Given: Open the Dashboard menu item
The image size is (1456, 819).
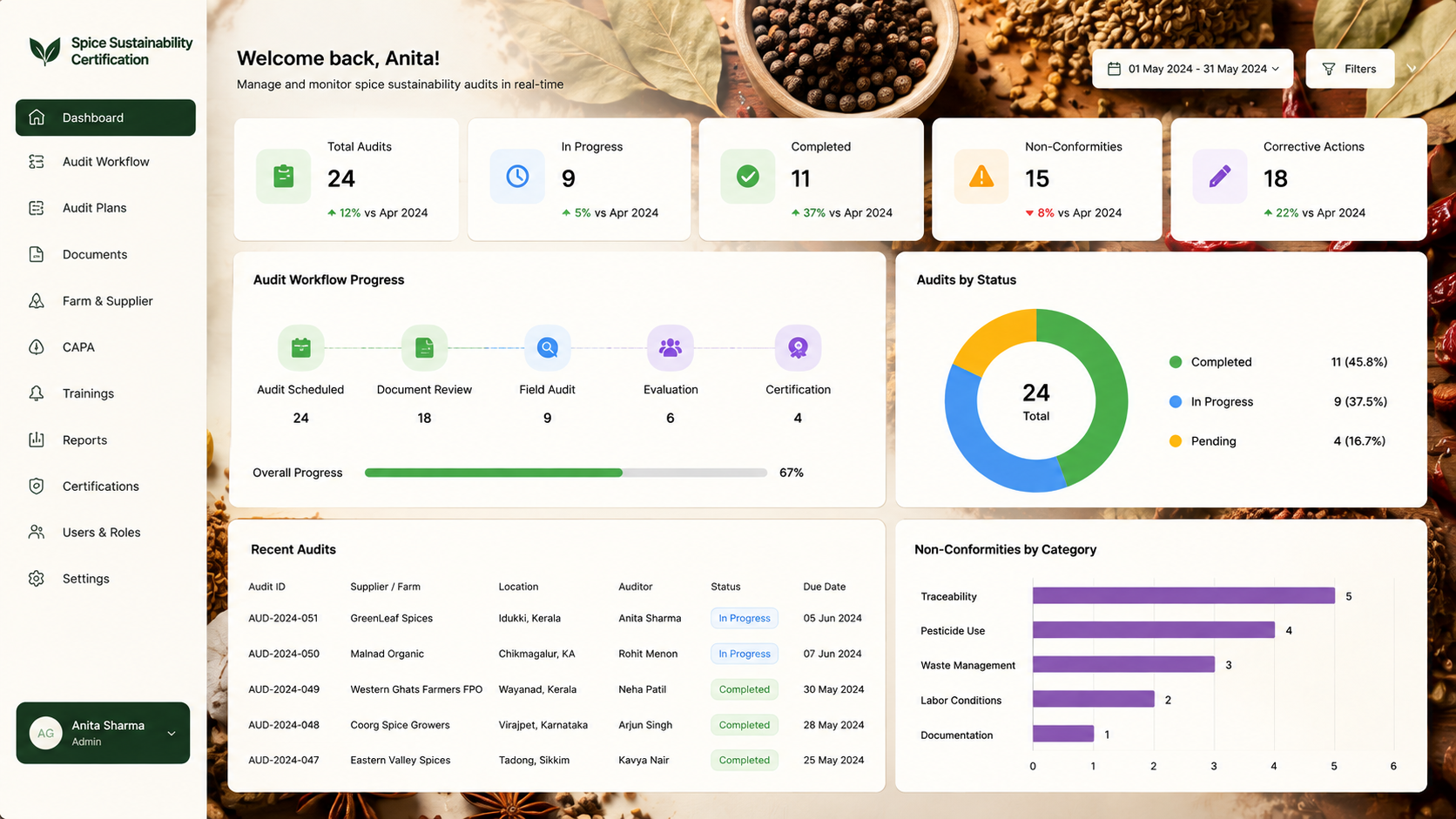Looking at the screenshot, I should coord(105,117).
